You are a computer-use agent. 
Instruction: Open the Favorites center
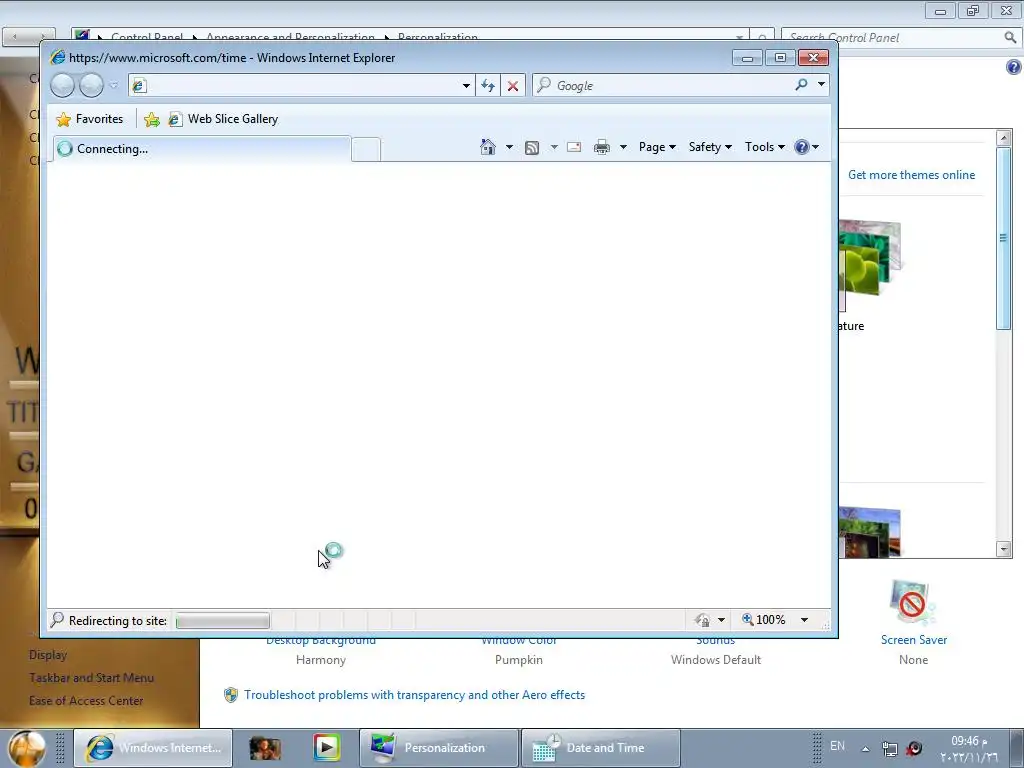point(90,119)
